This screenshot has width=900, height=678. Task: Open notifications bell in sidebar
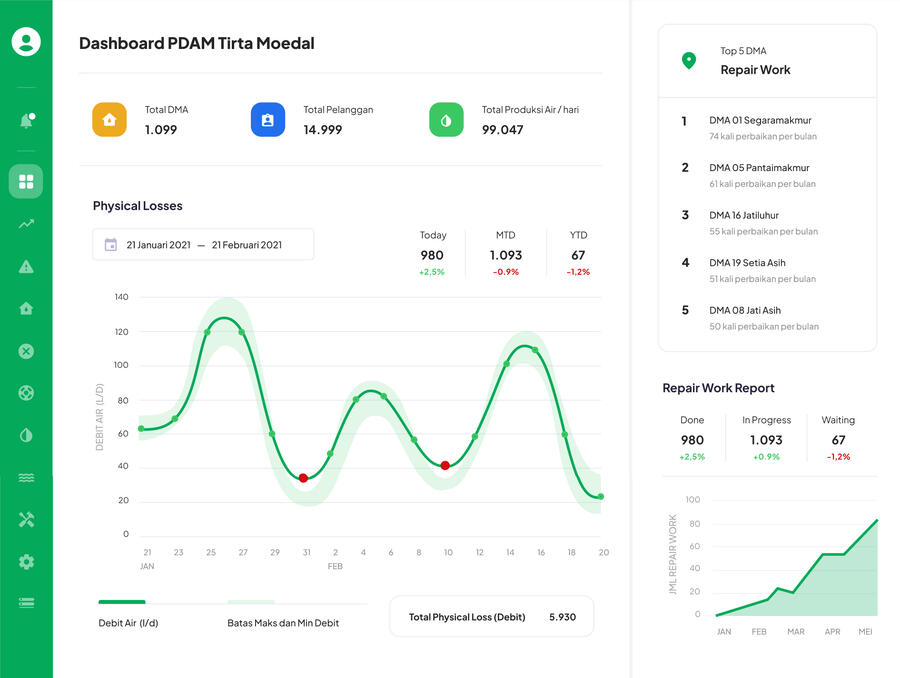26,121
